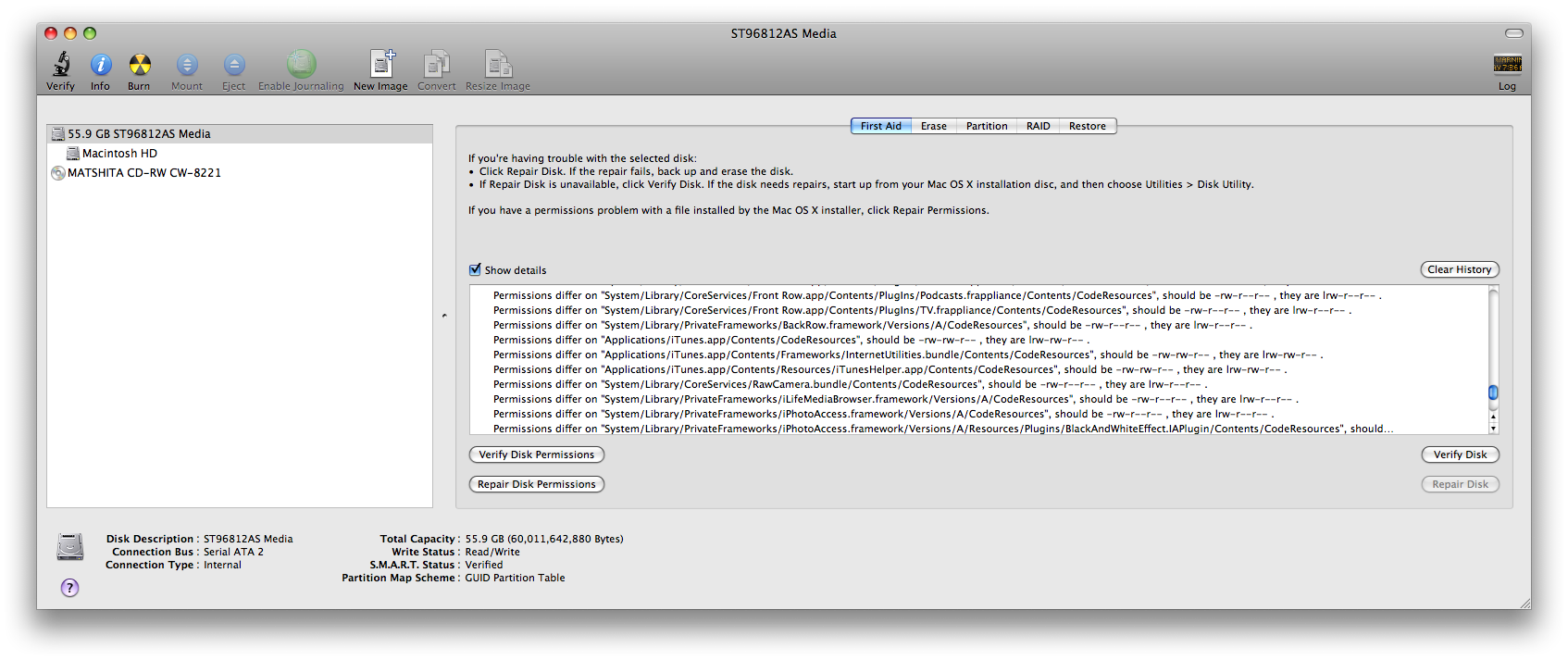
Task: Click the log details scrollbar thumb
Action: coord(1493,392)
